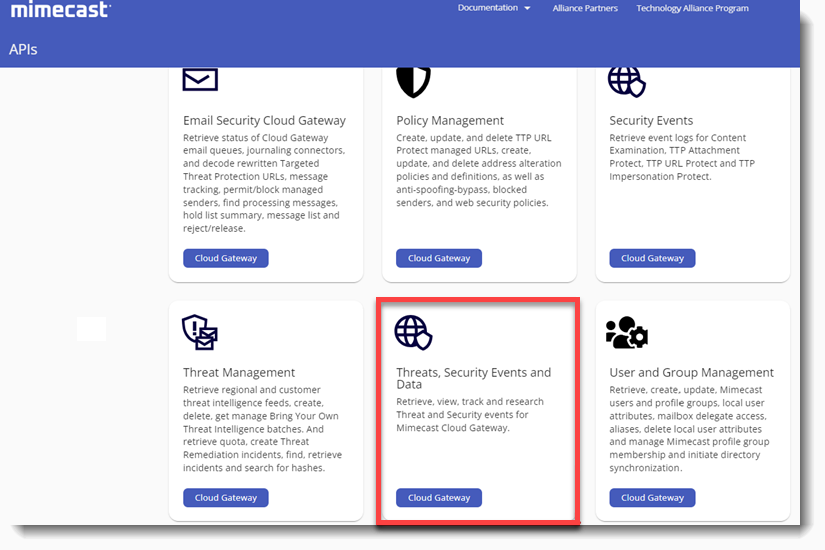Viewport: 825px width, 550px height.
Task: Click the User and Group Management icon
Action: pos(627,332)
